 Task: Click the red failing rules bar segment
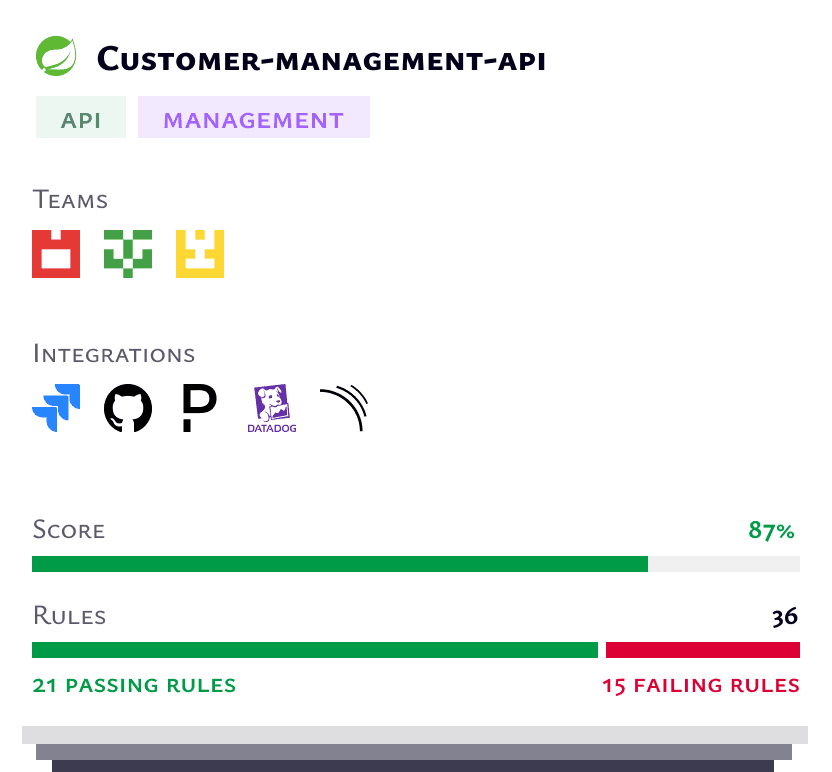coord(703,650)
